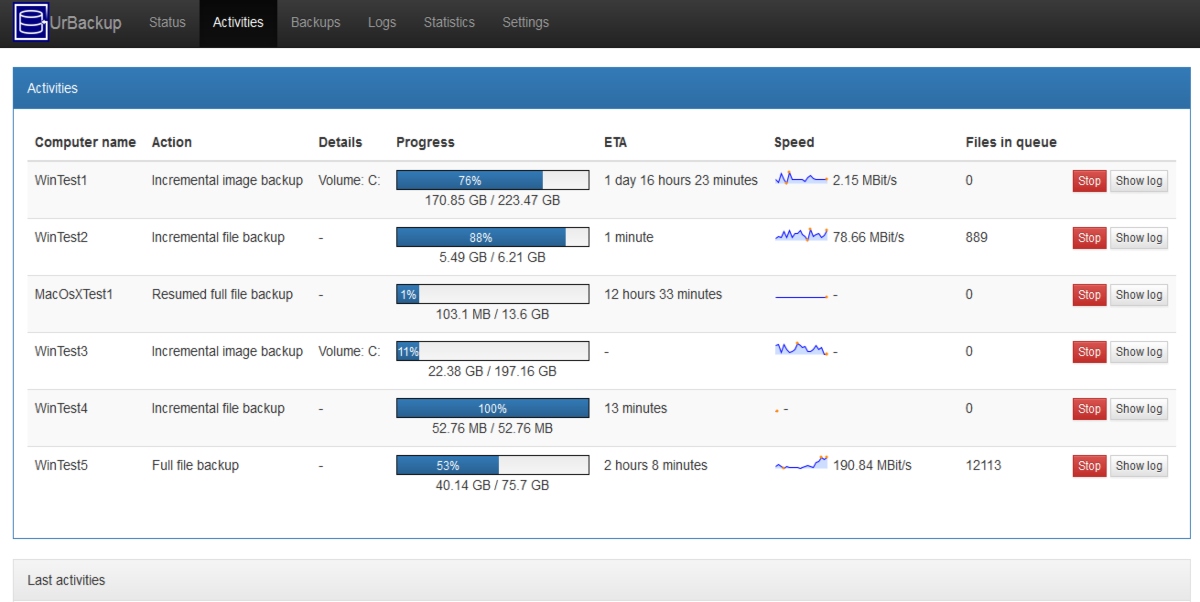
Task: Click the Action column header
Action: (x=172, y=142)
